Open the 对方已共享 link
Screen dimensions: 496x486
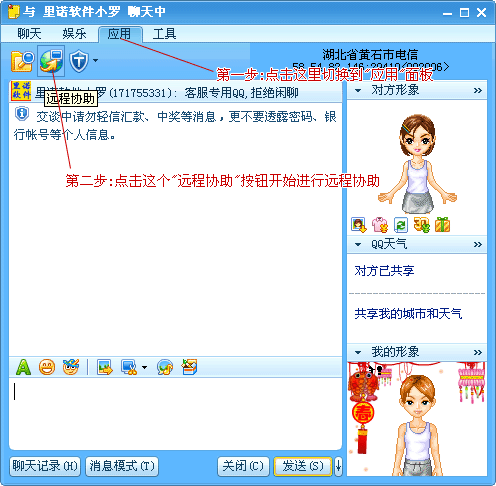[384, 271]
